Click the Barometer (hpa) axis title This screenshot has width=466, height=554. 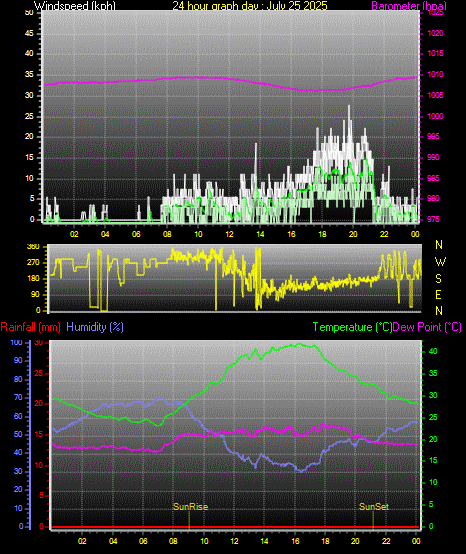[x=409, y=5]
